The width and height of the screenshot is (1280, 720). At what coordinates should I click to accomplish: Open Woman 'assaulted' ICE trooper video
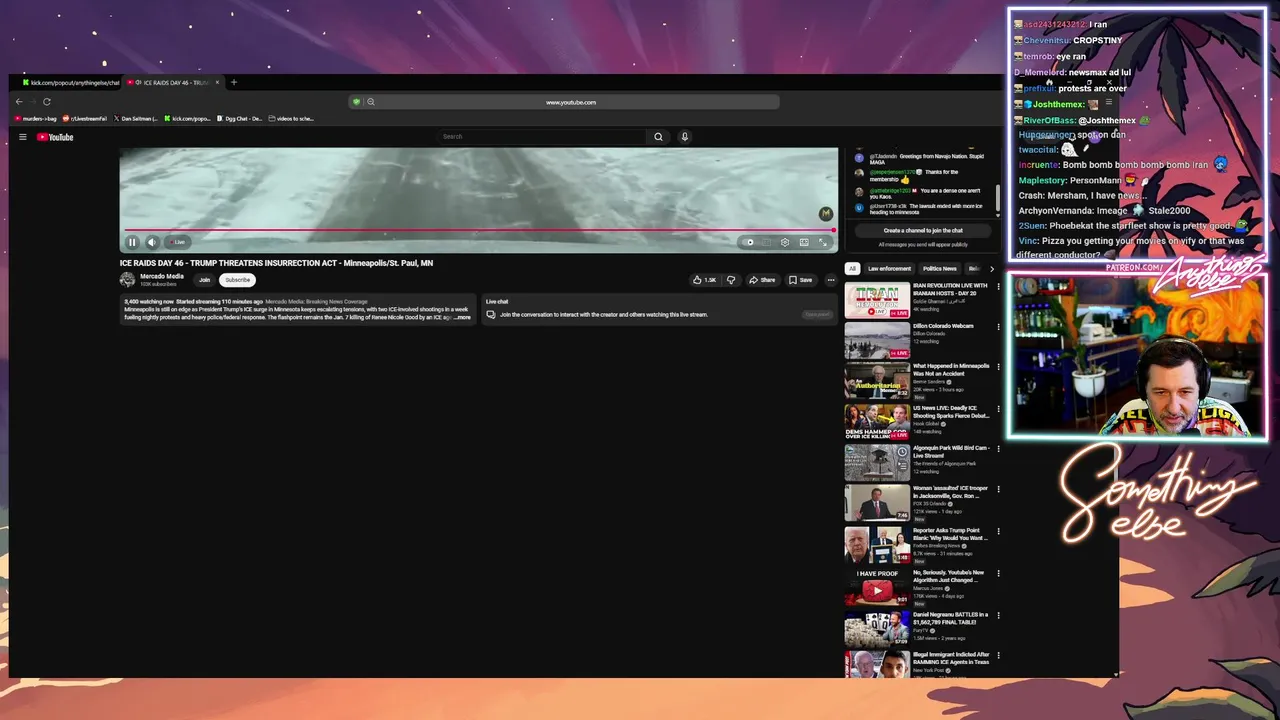point(877,503)
